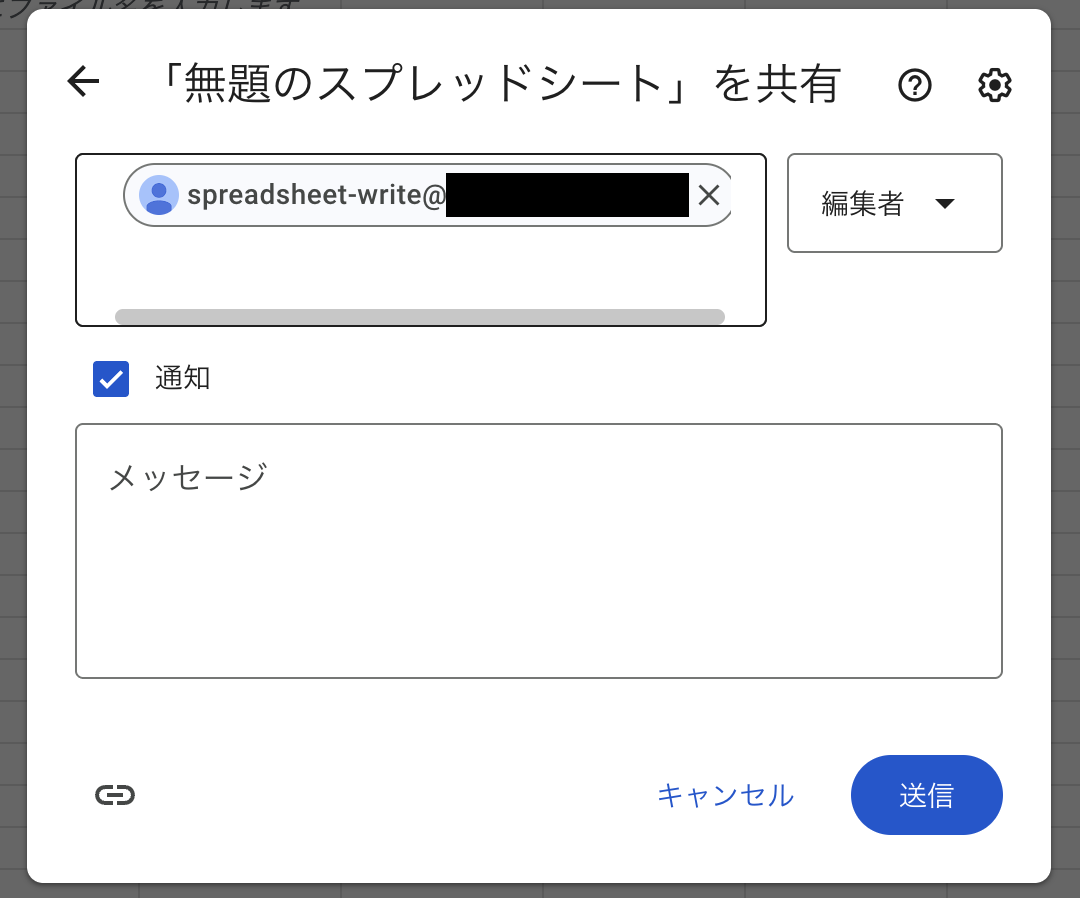Copy the share link using the chain icon
This screenshot has width=1080, height=898.
(x=115, y=795)
